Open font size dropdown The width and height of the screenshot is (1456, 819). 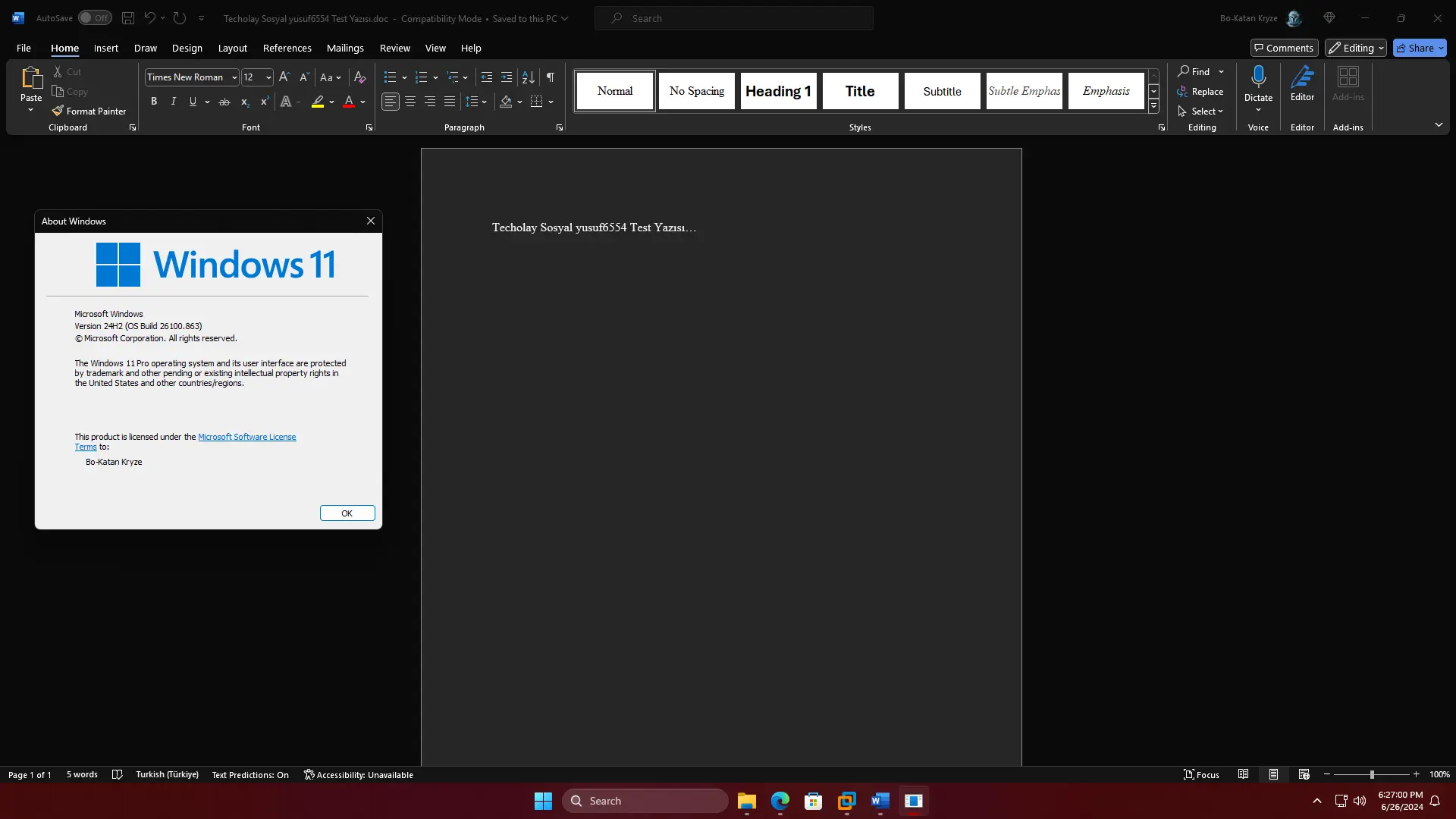click(x=268, y=77)
